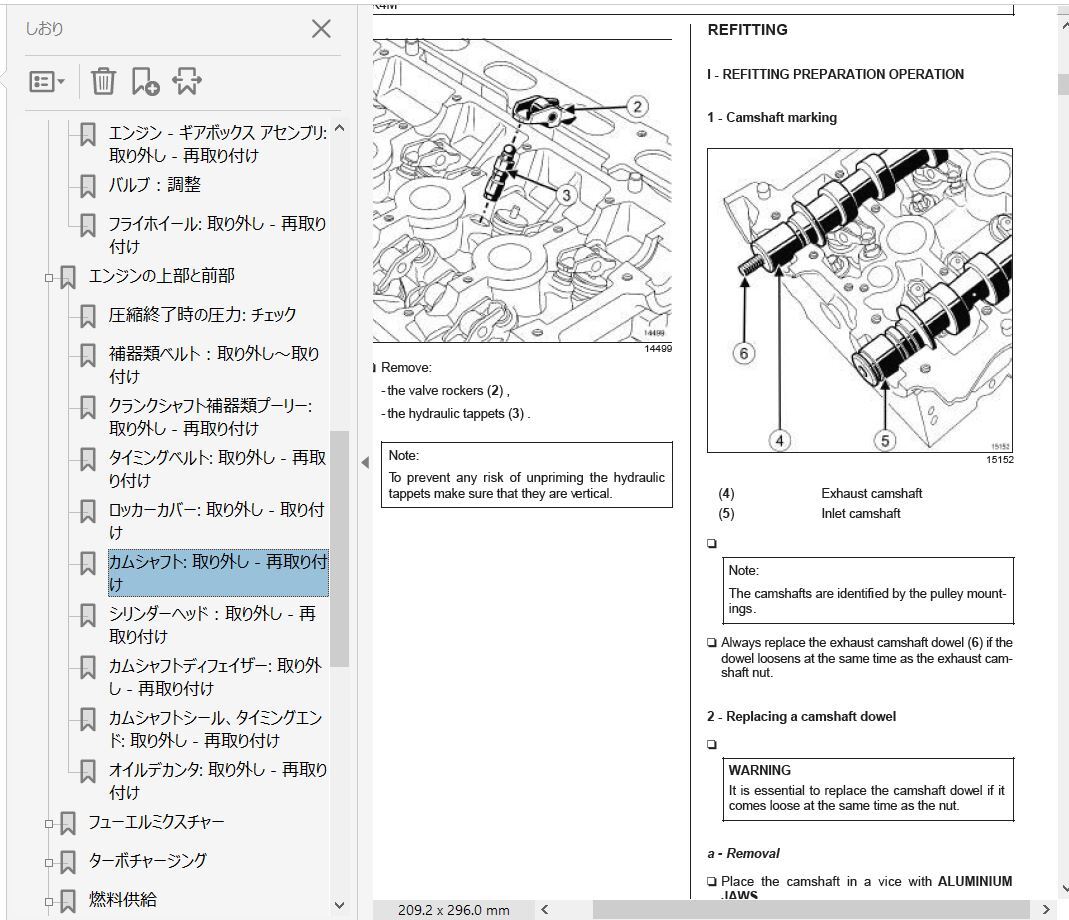Collapse the エンジンの上部と前部 section
The height and width of the screenshot is (920, 1069).
[x=48, y=278]
